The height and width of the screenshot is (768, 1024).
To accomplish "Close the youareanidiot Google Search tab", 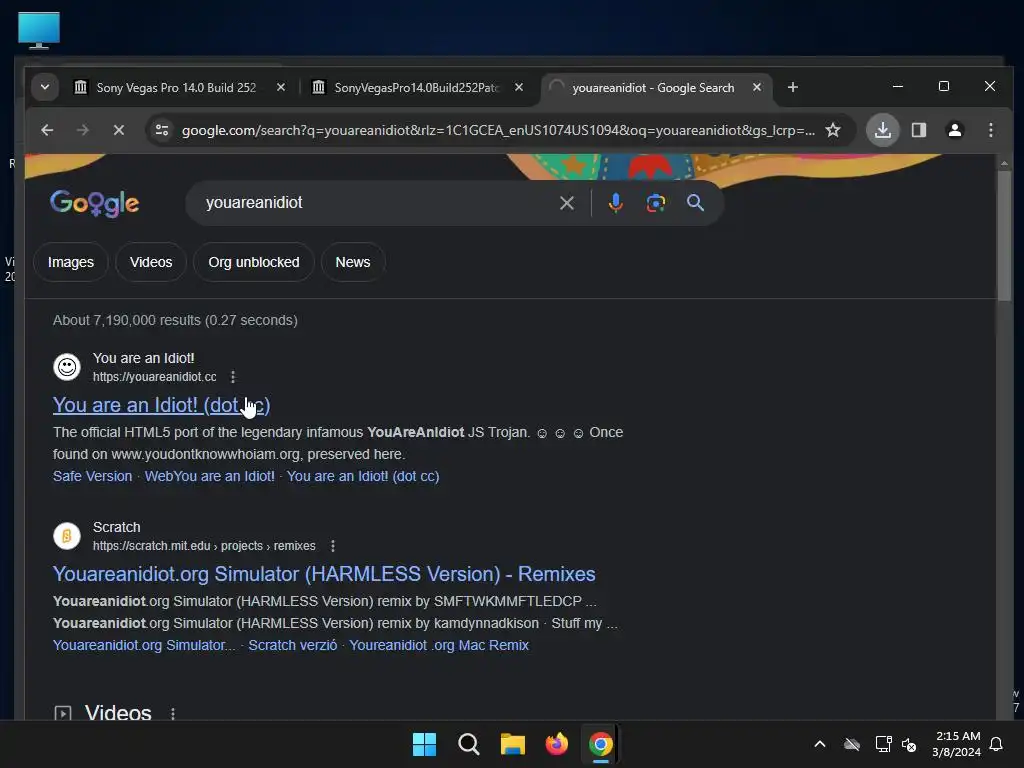I will (757, 87).
